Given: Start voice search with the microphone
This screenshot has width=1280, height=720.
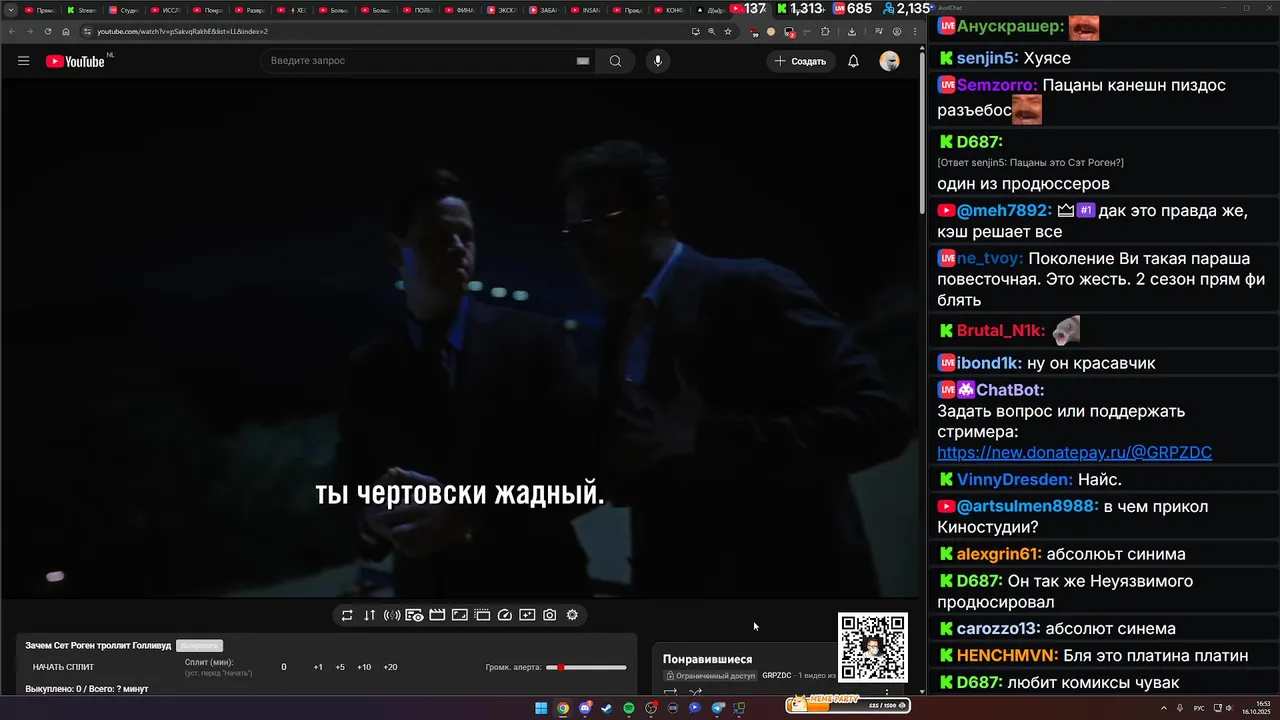Looking at the screenshot, I should click(x=657, y=61).
